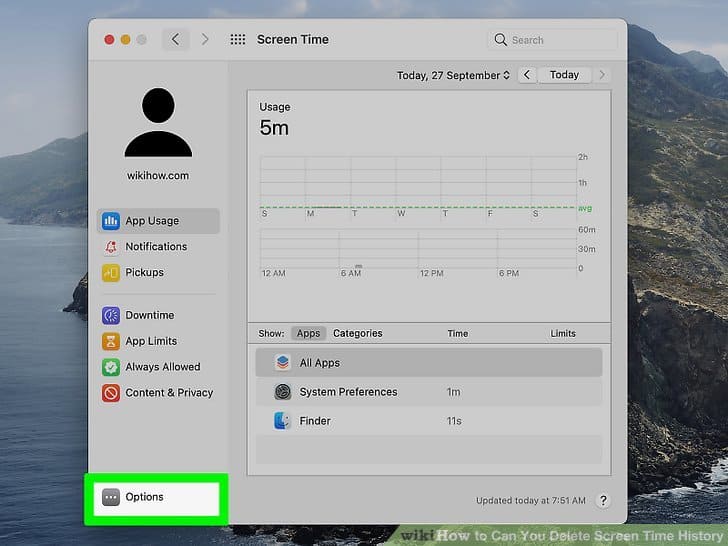Click the Options button
Screen dimensions: 728x546
[x=156, y=498]
